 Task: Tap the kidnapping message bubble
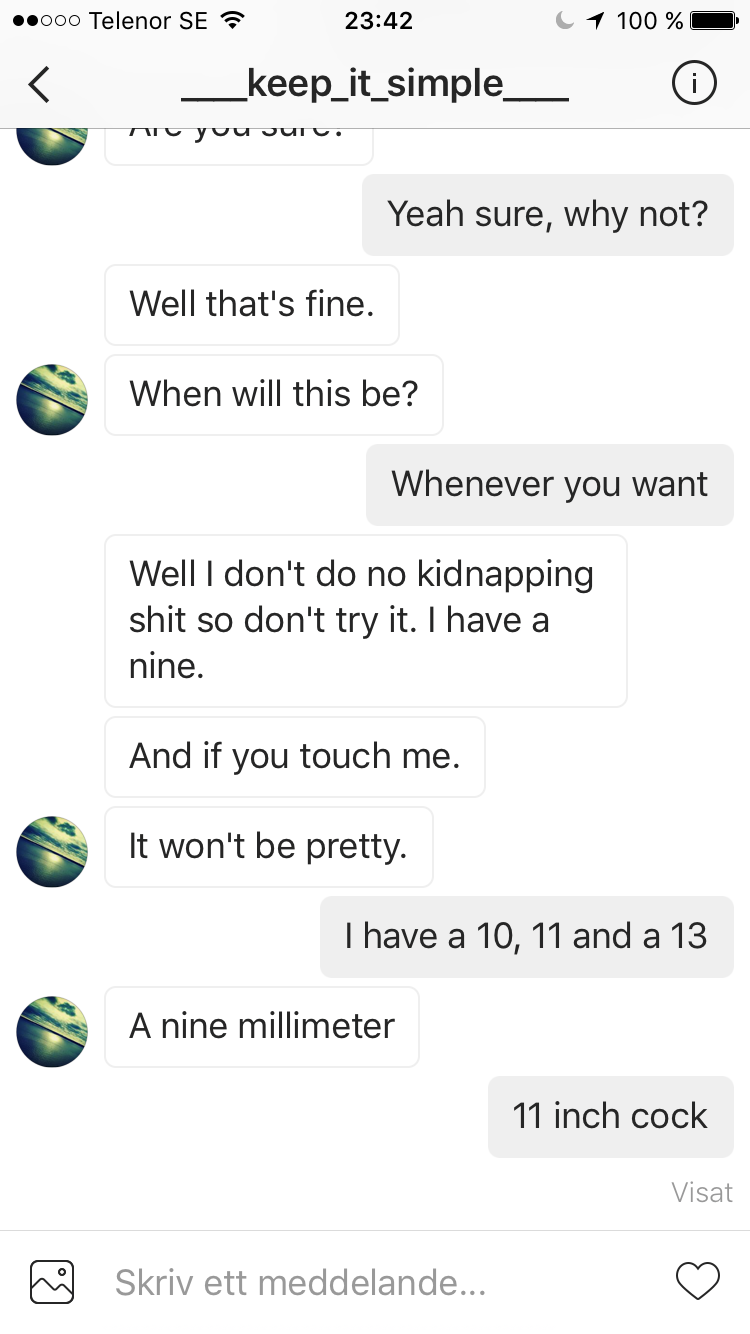click(x=366, y=621)
